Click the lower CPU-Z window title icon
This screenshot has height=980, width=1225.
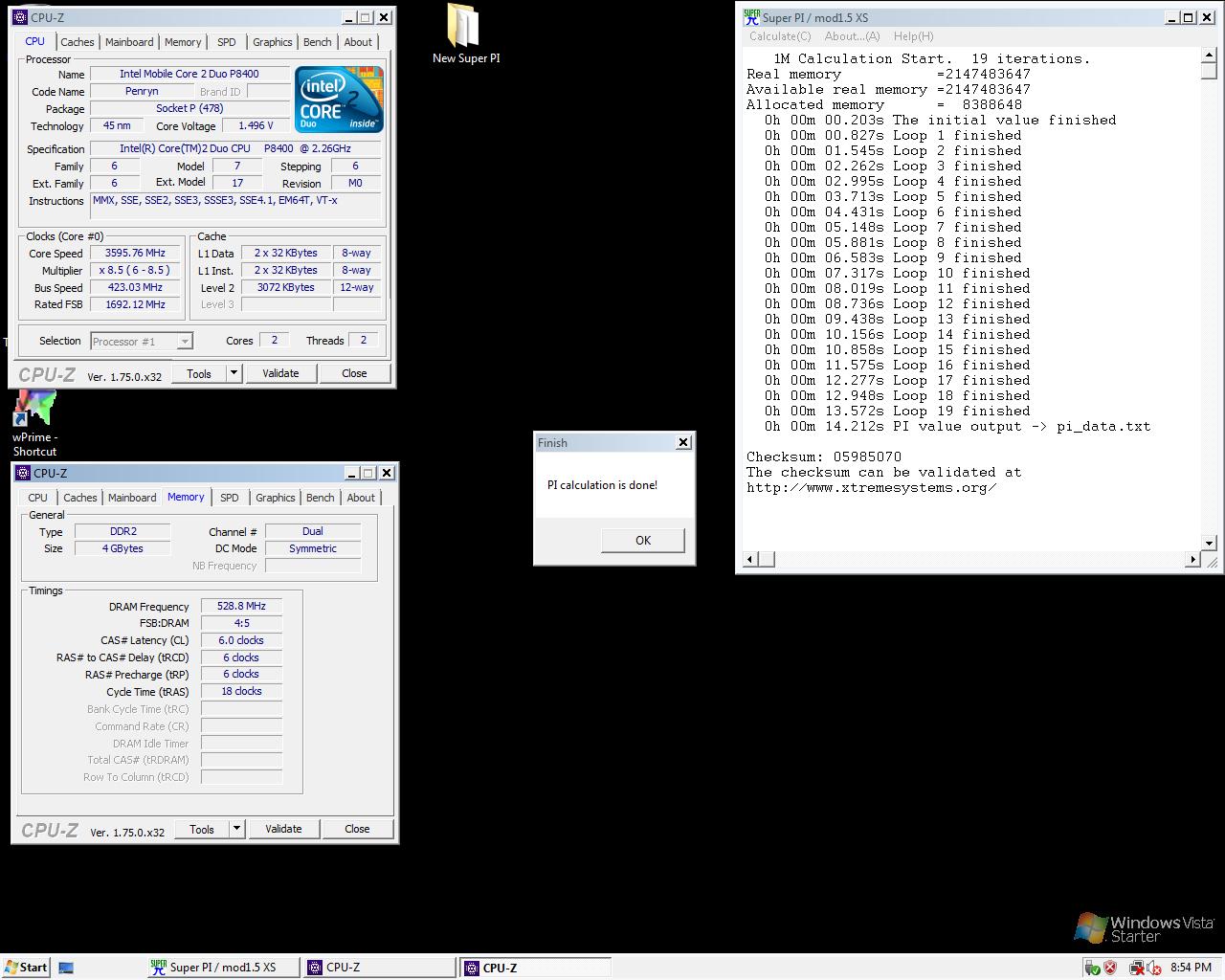pyautogui.click(x=23, y=473)
